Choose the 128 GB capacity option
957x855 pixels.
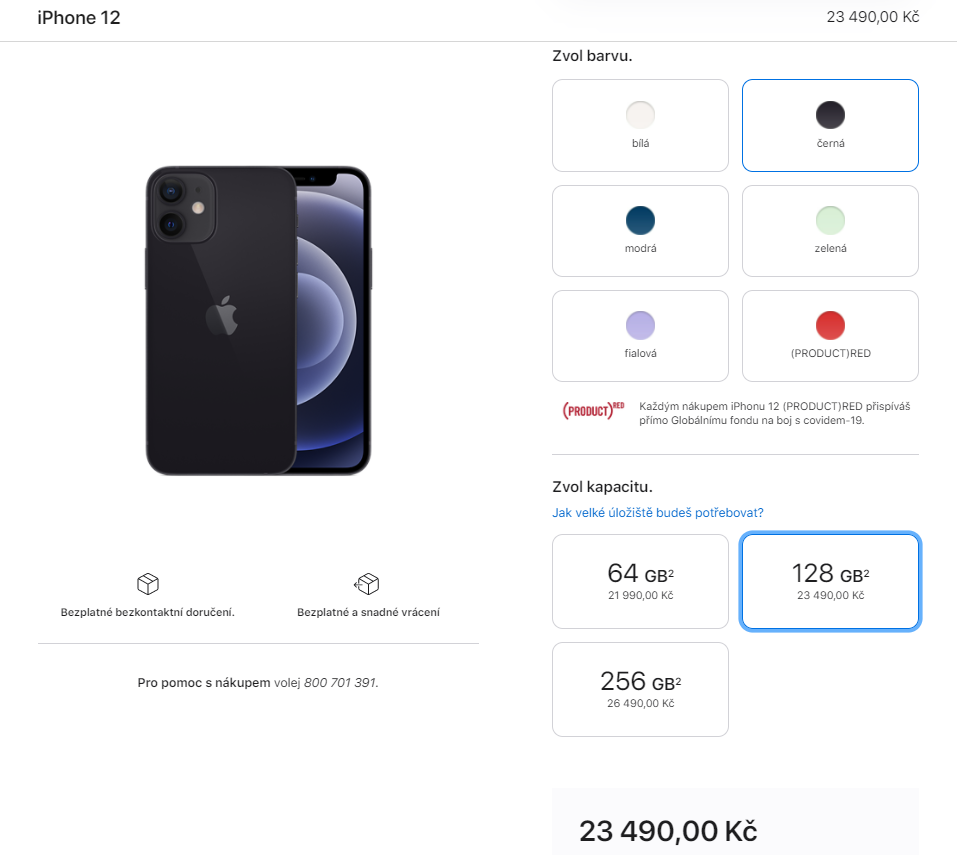[830, 582]
